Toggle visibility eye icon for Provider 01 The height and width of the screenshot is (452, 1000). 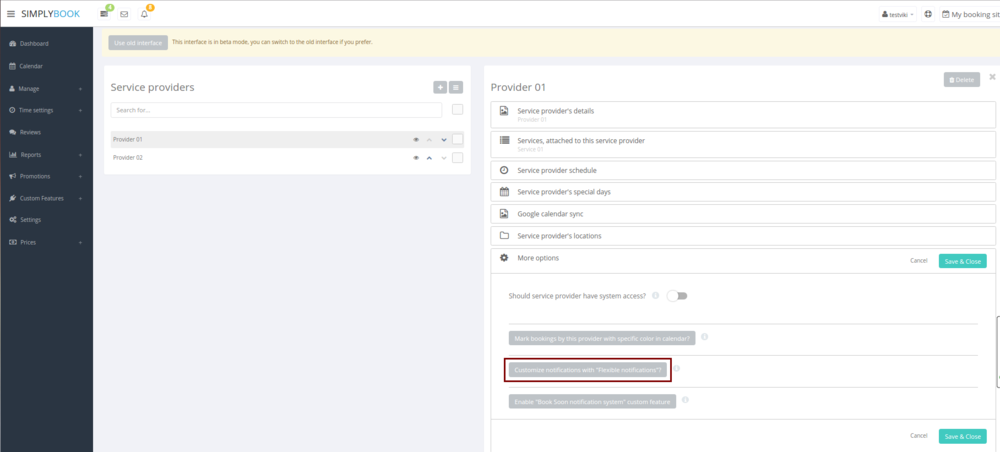click(x=416, y=140)
